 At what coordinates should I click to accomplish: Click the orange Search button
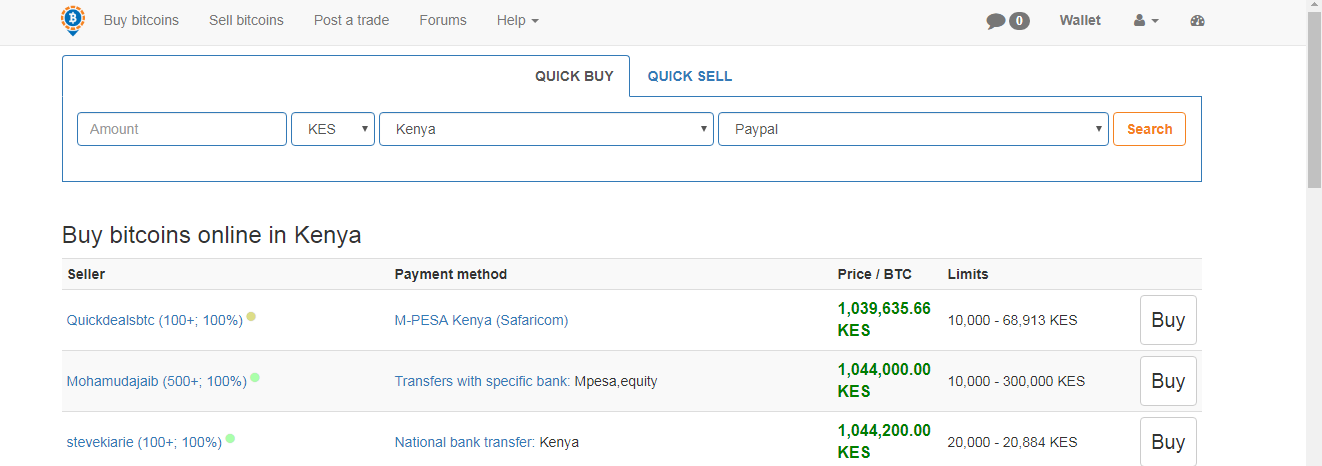1149,129
